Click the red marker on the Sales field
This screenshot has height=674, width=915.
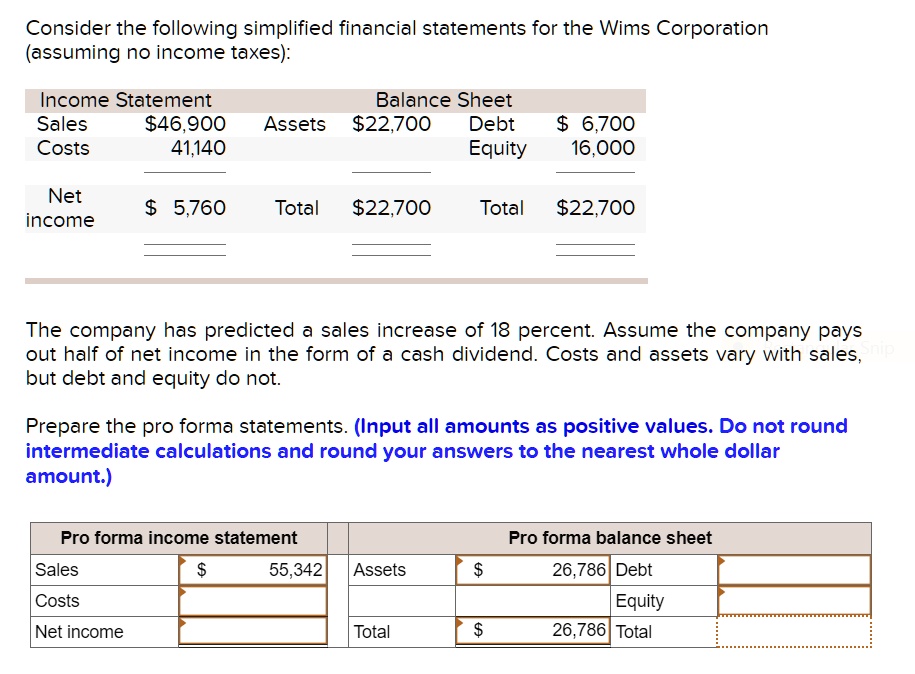(183, 561)
